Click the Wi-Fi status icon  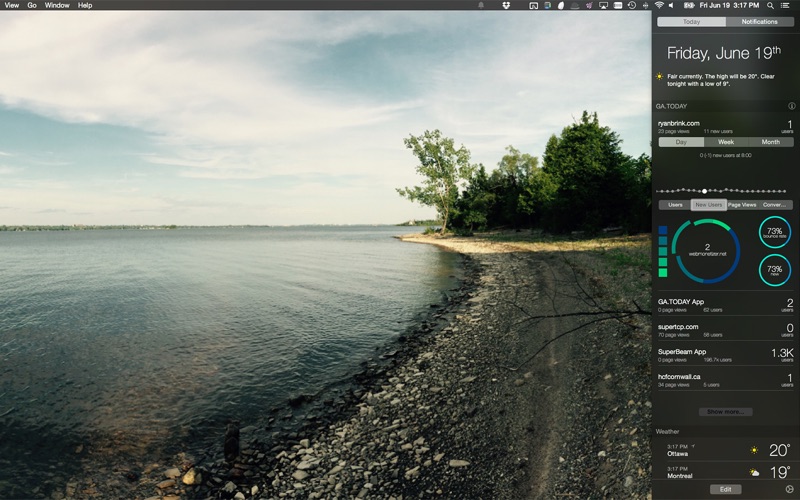659,5
